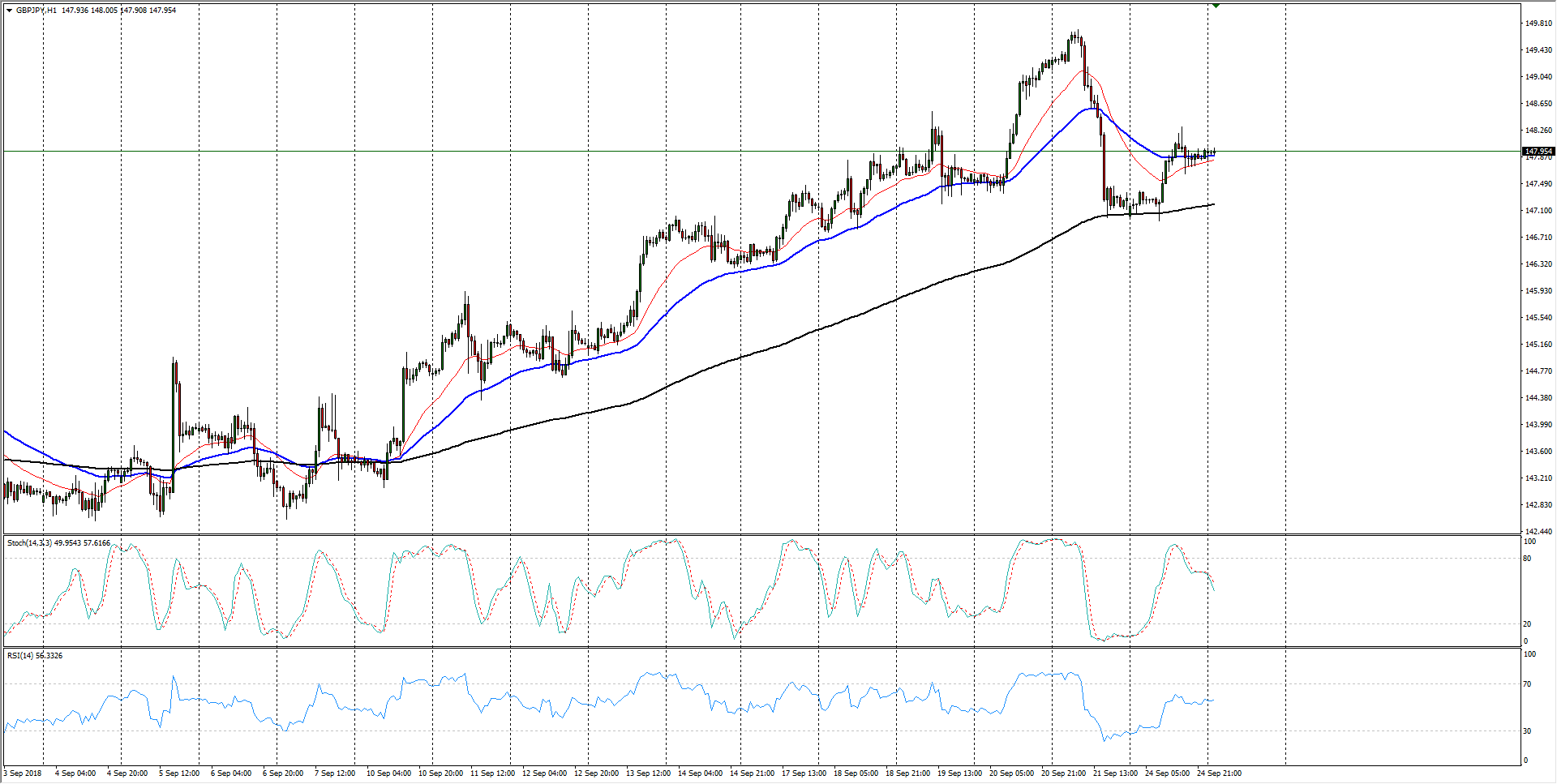Click the GBPJPY,H1 symbol title text
This screenshot has height=784, width=1557.
tap(36, 11)
